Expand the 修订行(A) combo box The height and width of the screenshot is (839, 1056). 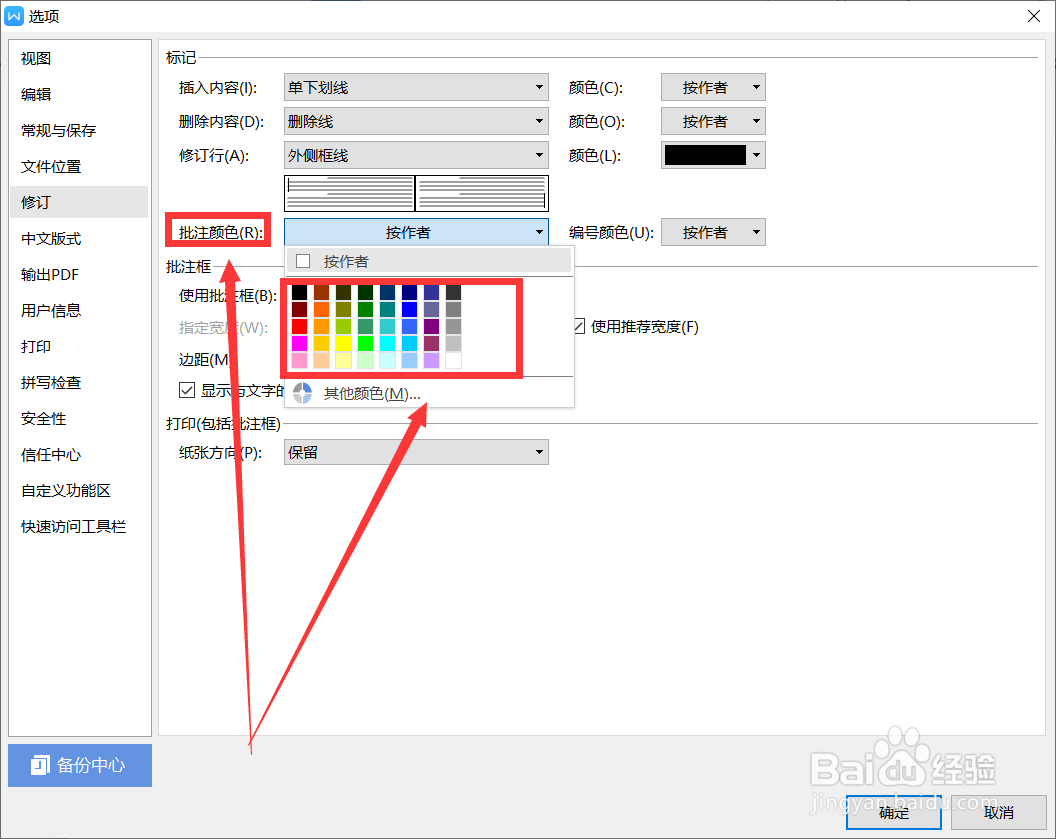[x=416, y=156]
